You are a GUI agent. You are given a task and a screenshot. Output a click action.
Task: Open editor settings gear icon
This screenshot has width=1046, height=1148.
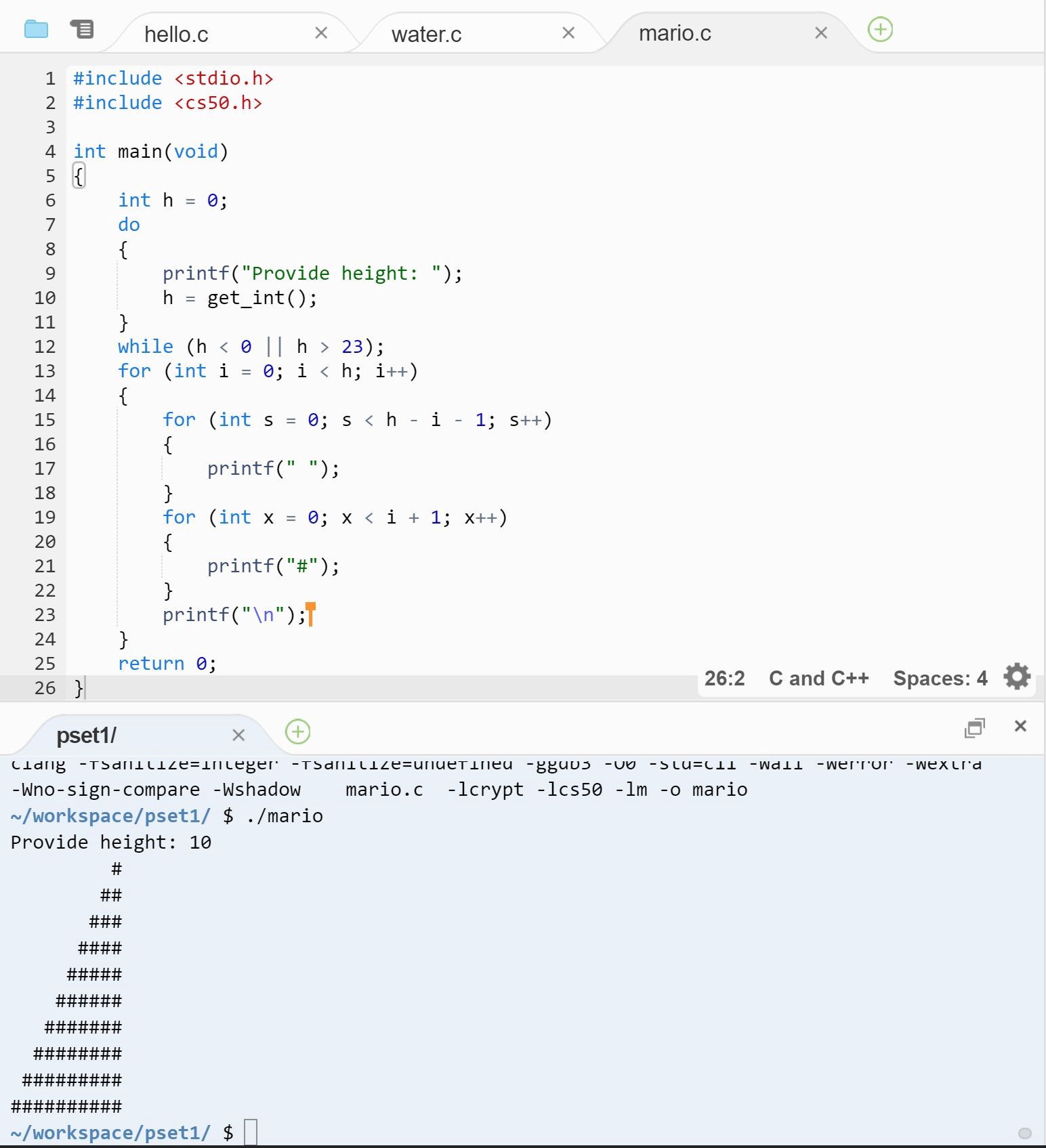tap(1017, 677)
